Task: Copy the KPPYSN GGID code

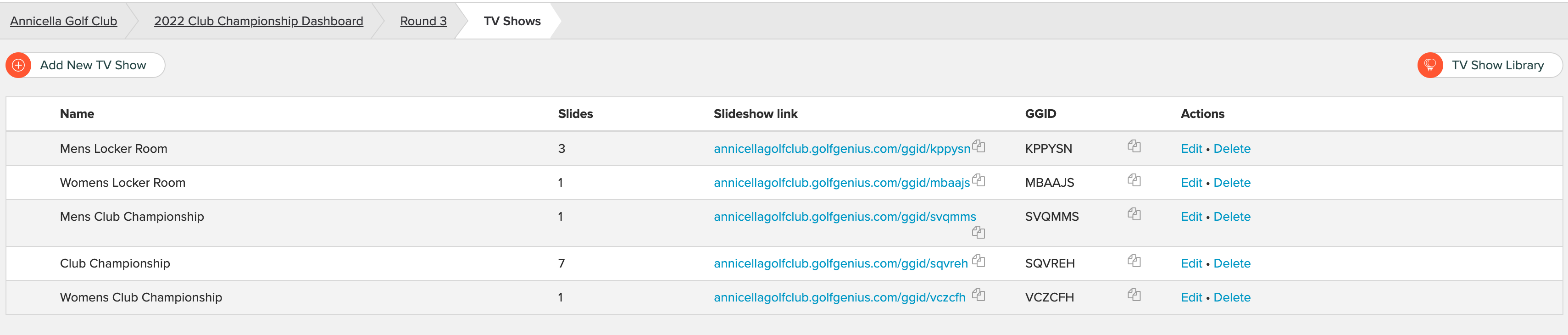Action: [1134, 146]
